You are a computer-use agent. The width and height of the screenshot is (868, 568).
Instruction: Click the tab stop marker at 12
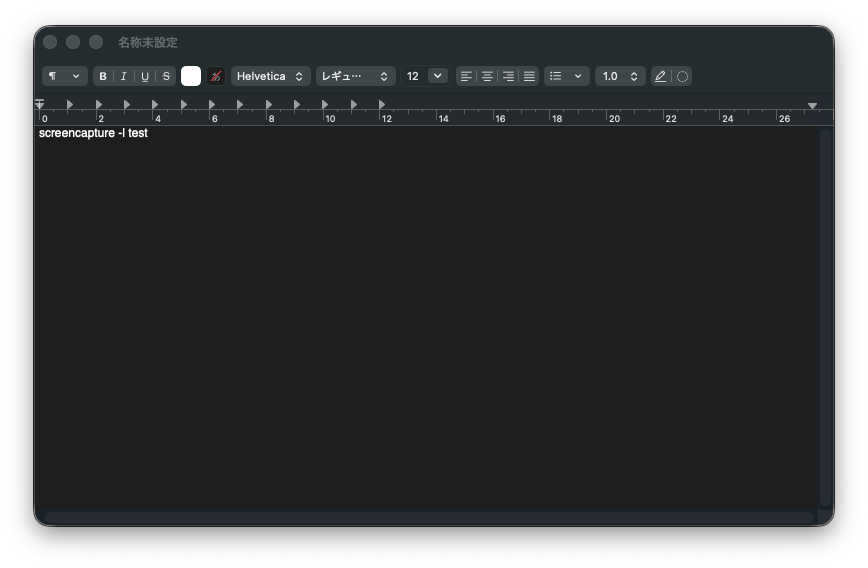tap(382, 104)
